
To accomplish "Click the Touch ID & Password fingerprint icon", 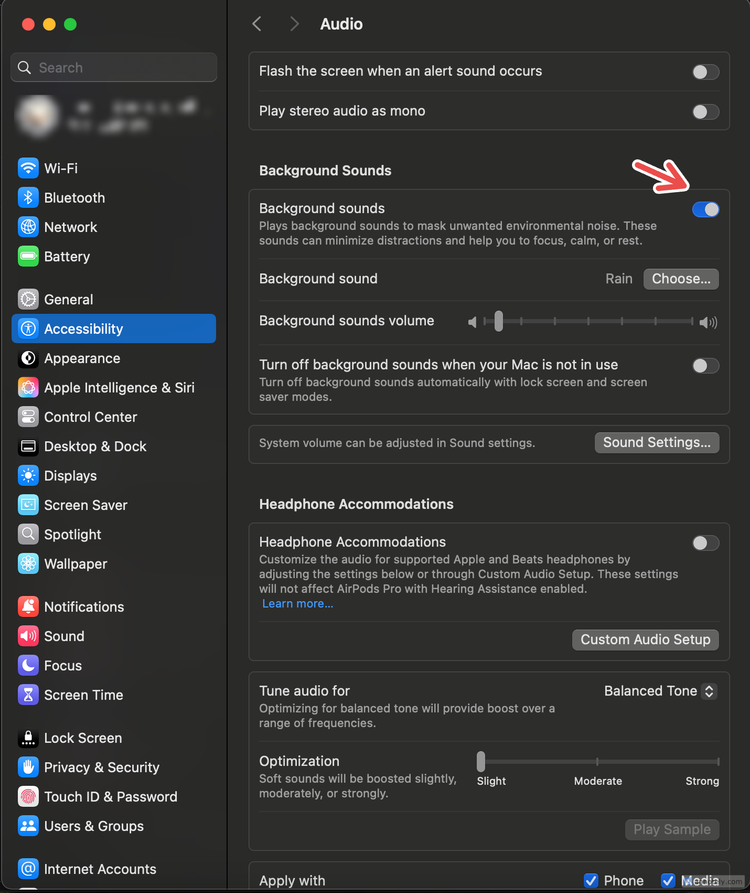I will [x=28, y=797].
